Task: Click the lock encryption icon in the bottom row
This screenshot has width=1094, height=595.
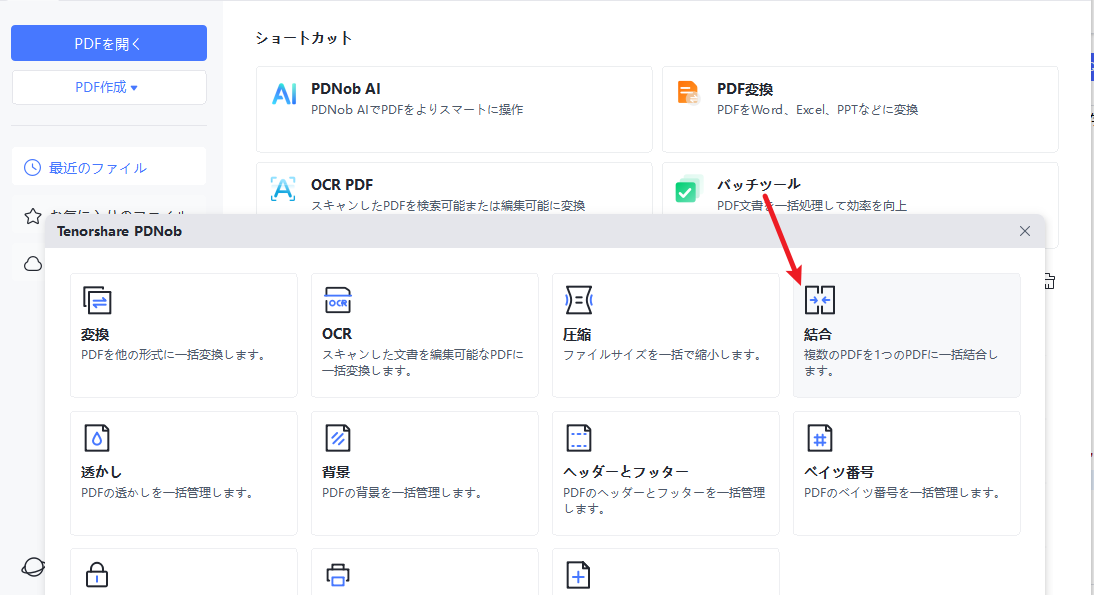Action: tap(97, 575)
